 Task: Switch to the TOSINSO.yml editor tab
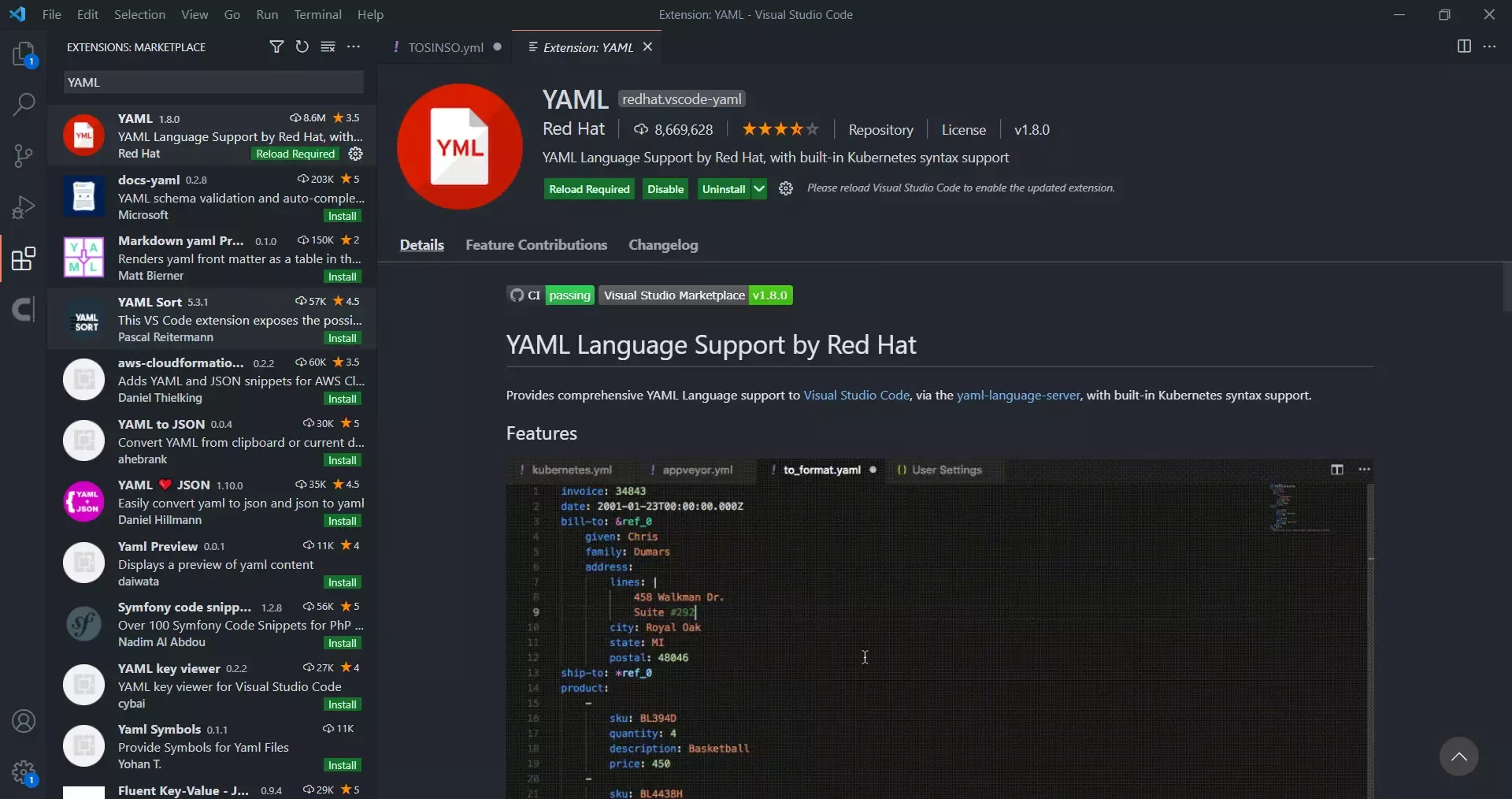click(446, 47)
